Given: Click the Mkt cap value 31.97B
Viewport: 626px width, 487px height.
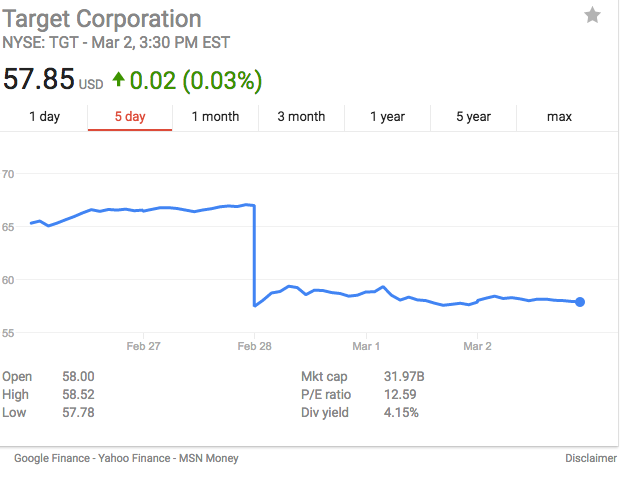Looking at the screenshot, I should pos(404,377).
